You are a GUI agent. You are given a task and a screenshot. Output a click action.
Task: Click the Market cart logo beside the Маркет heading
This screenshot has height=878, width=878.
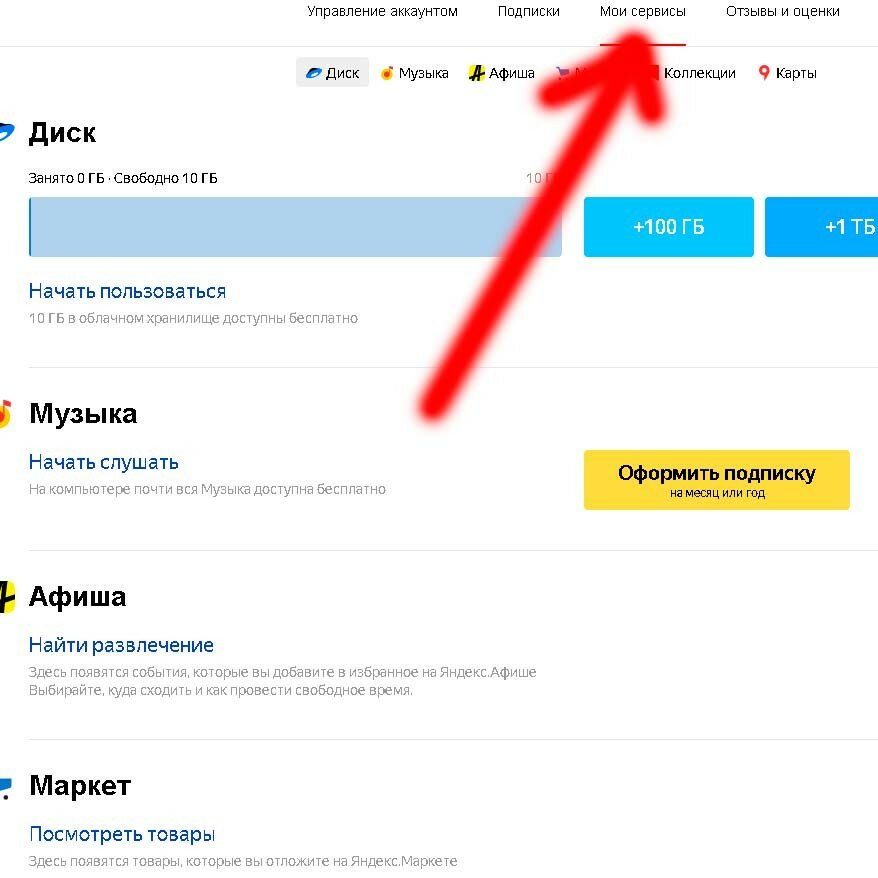[x=5, y=788]
